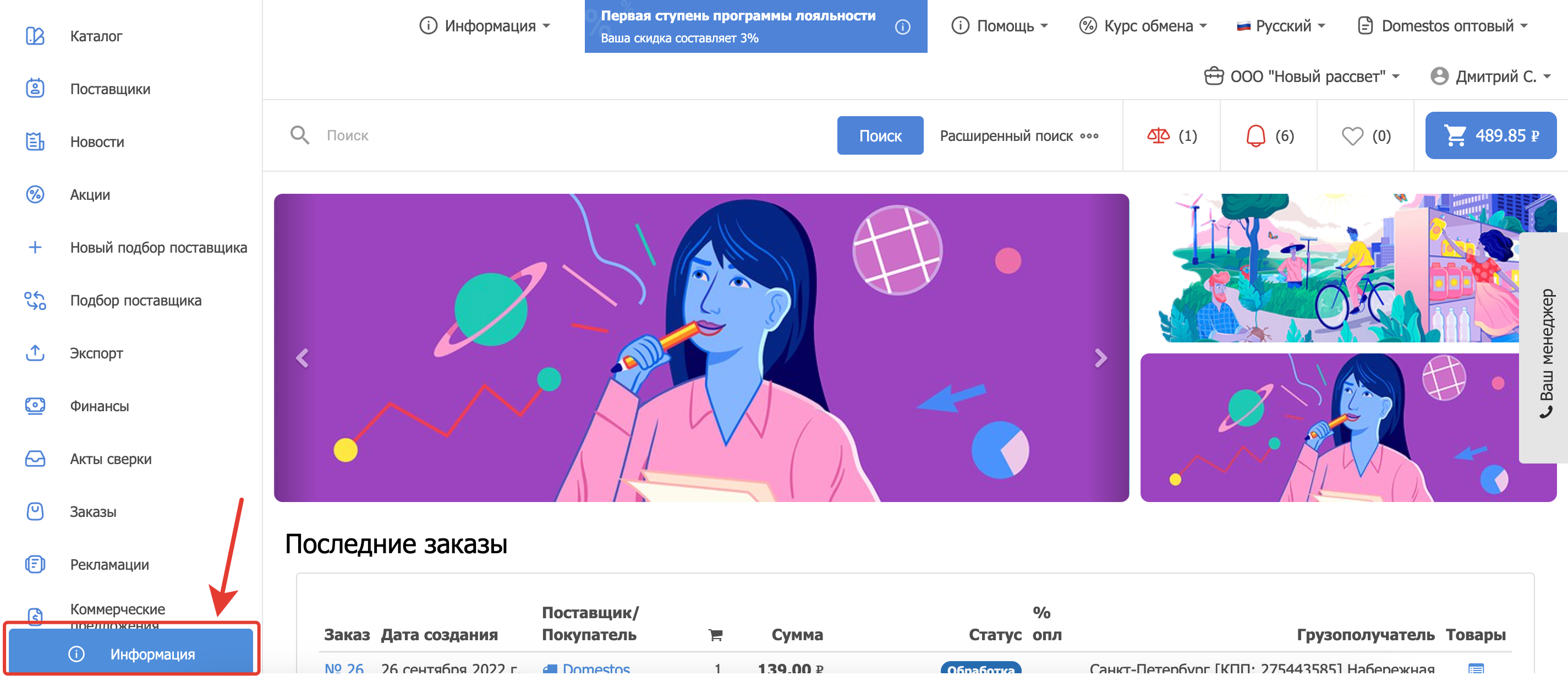The width and height of the screenshot is (1568, 676).
Task: Expand the Курс обмена dropdown
Action: click(1143, 26)
